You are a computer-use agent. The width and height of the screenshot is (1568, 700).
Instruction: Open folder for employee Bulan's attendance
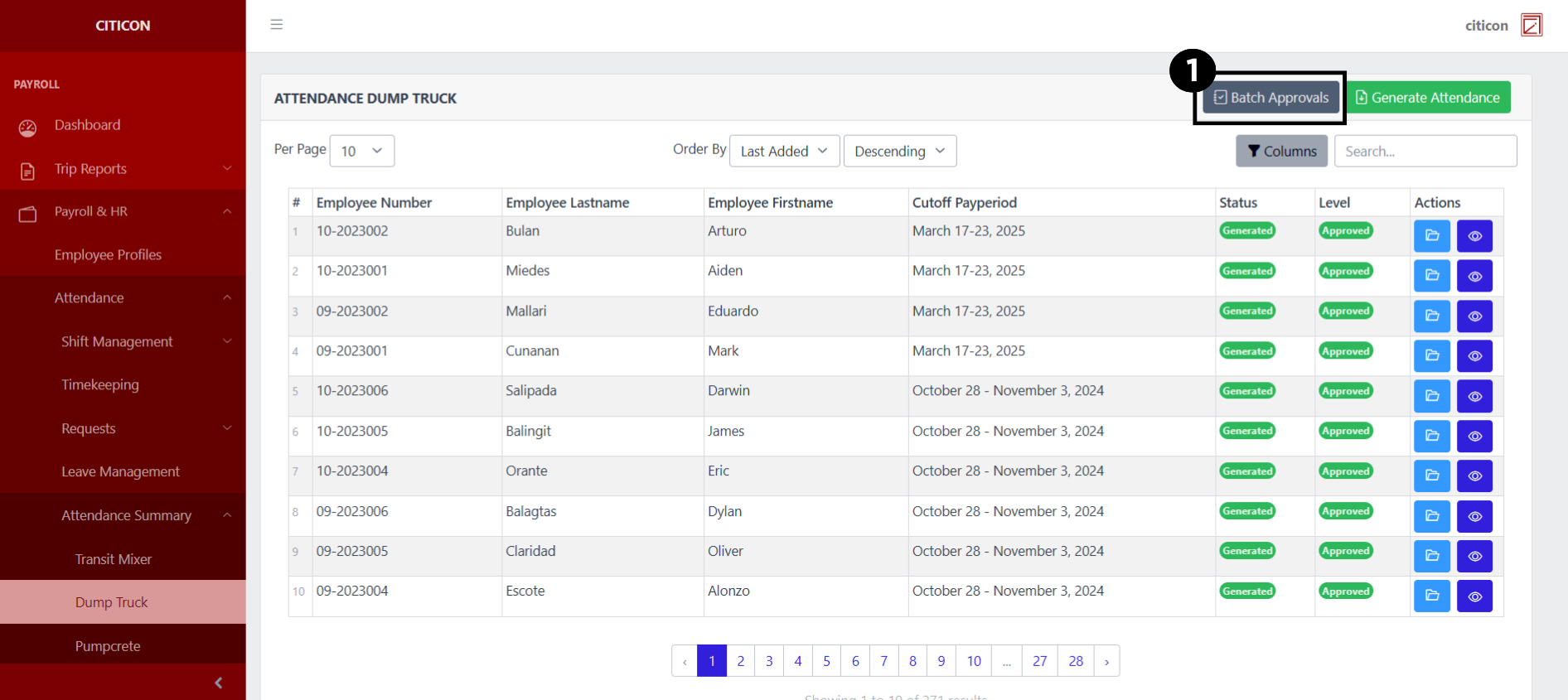[x=1431, y=236]
